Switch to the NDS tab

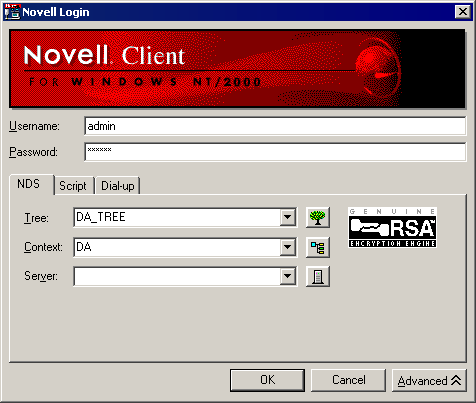[31, 184]
